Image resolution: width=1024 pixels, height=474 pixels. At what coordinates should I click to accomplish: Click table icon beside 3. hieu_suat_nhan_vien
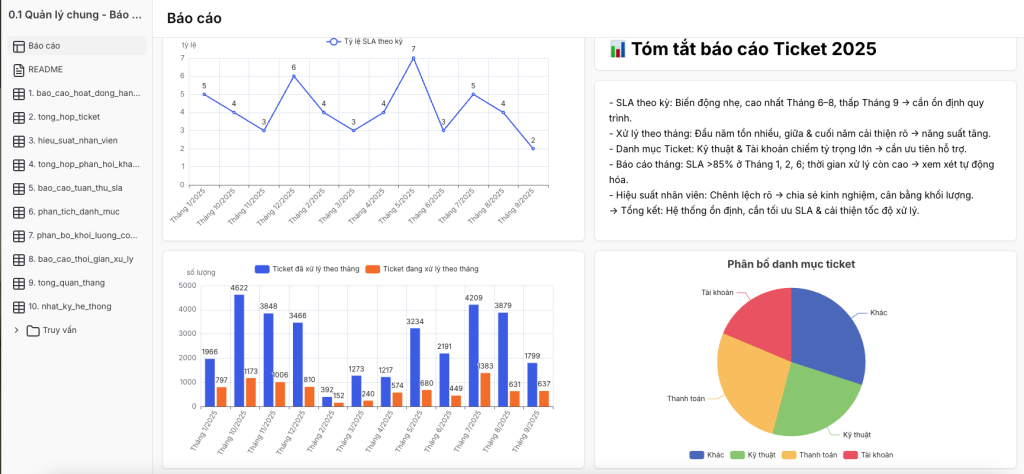[19, 141]
